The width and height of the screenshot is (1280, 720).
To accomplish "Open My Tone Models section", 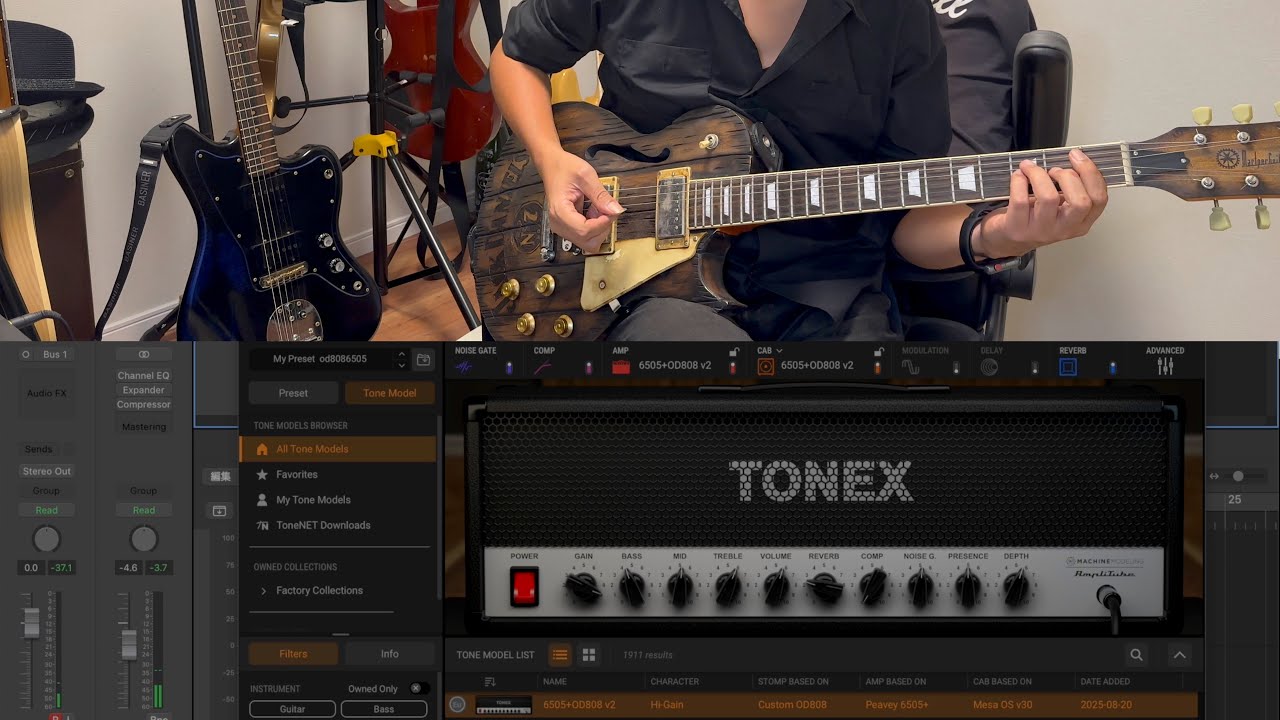I will [338, 500].
